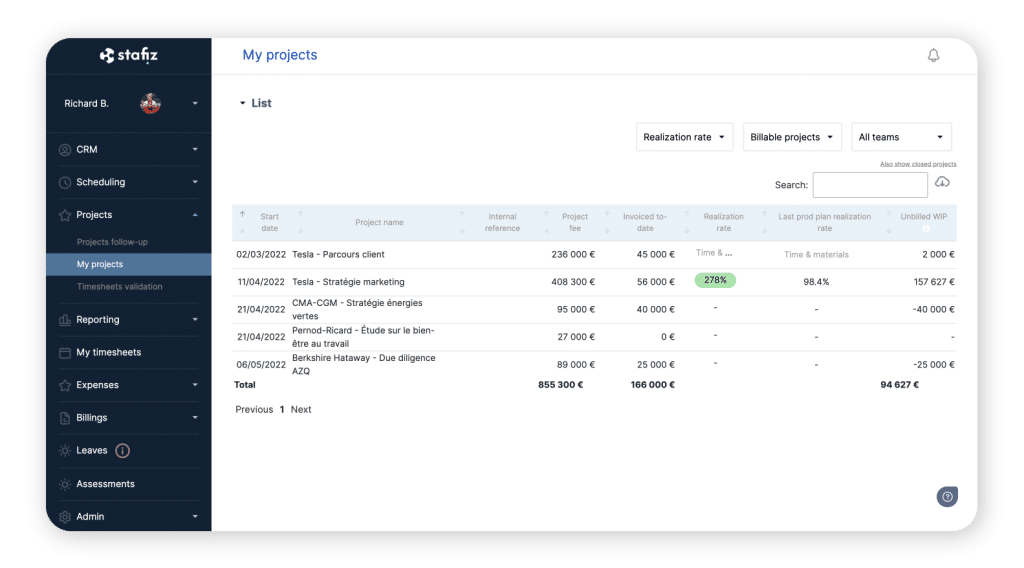Expand the CRM menu arrow
Viewport: 1024px width, 568px height.
tap(195, 150)
